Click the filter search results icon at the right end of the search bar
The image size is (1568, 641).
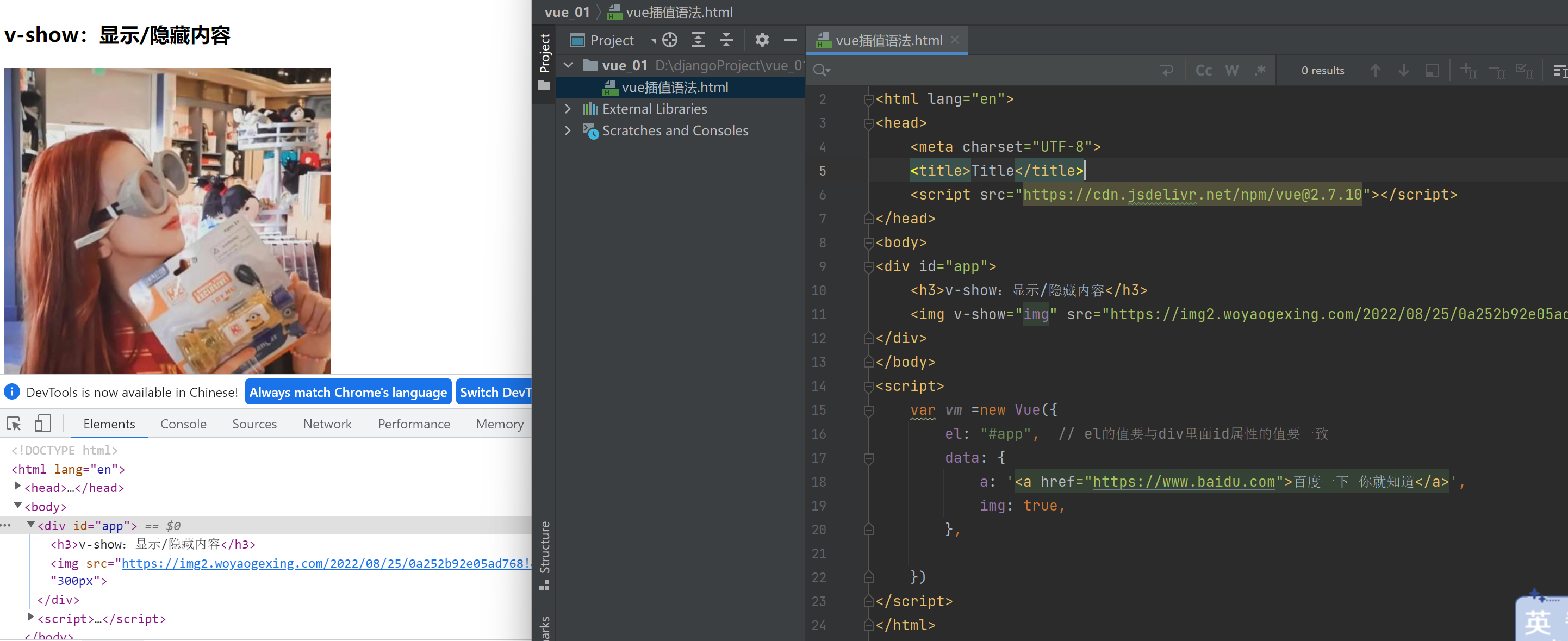1560,71
